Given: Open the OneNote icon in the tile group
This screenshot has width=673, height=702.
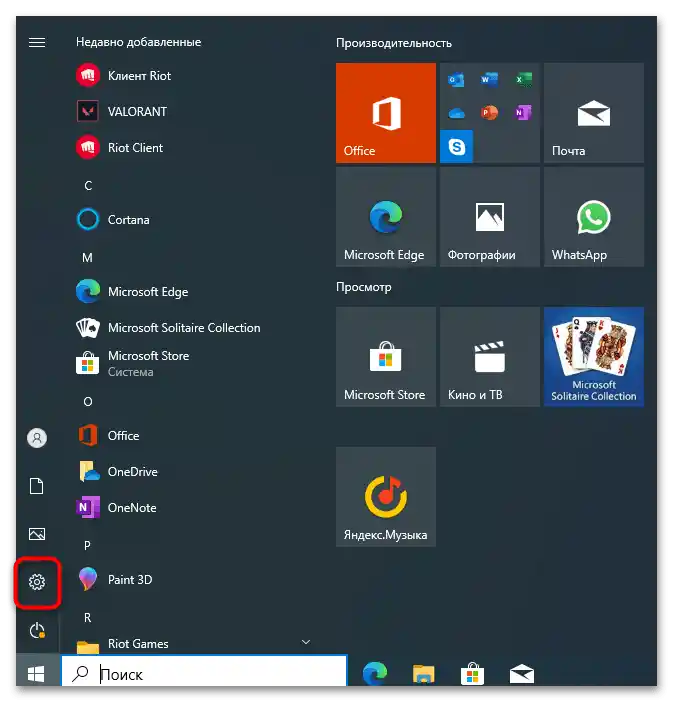Looking at the screenshot, I should click(x=523, y=113).
